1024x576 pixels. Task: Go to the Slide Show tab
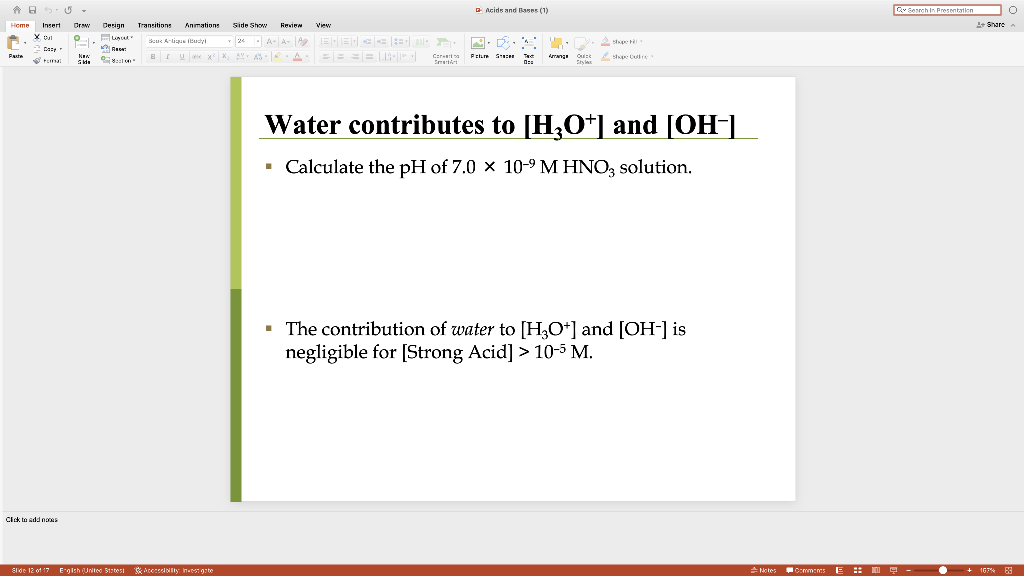(x=249, y=25)
